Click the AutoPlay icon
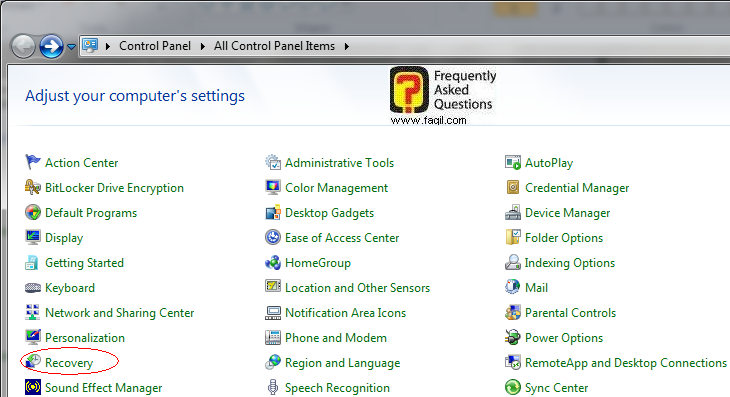This screenshot has height=397, width=730. pyautogui.click(x=513, y=162)
